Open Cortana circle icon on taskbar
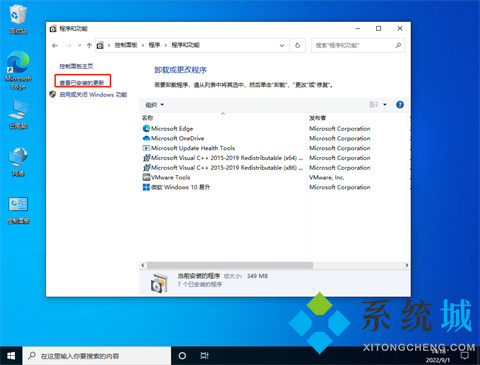Screen dimensions: 480x365 coord(182,356)
